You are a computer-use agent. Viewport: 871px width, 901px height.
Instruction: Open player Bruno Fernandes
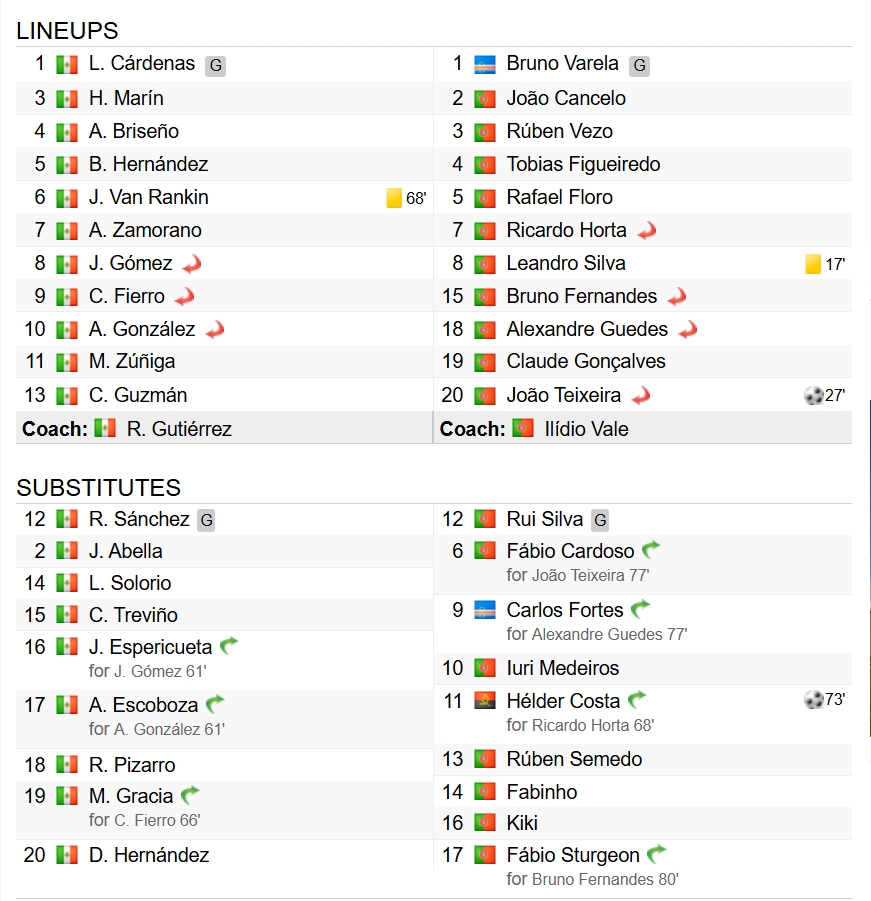[581, 296]
